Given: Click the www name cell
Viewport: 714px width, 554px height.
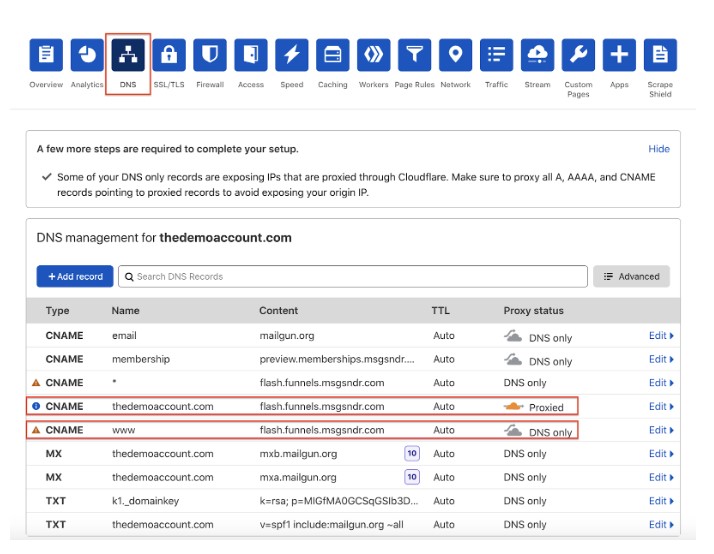Looking at the screenshot, I should (x=123, y=430).
